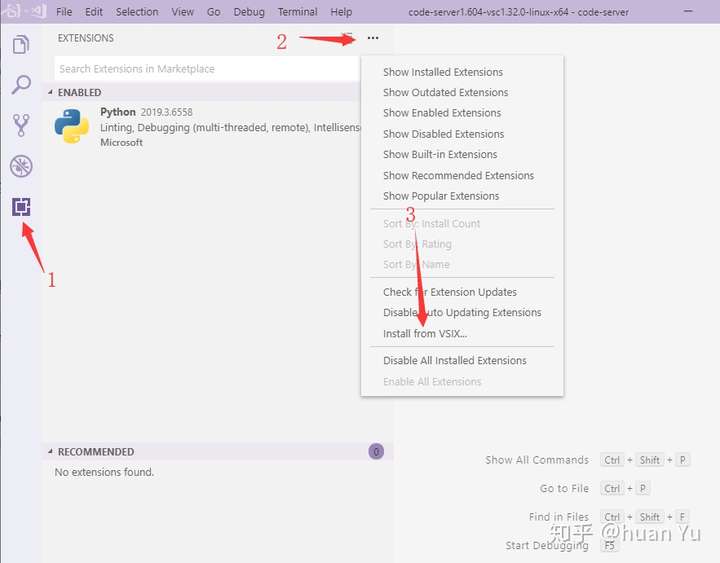Click the More Actions ellipsis button
Screen dimensions: 720x563
(373, 38)
